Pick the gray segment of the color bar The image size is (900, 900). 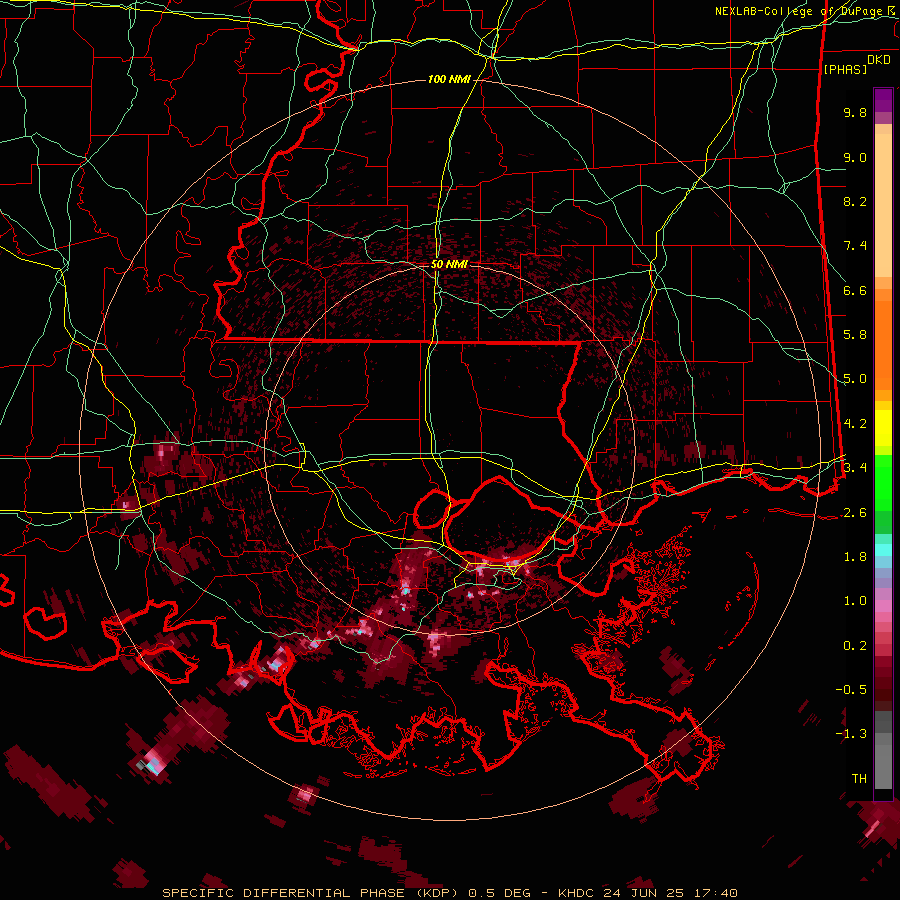coord(883,752)
